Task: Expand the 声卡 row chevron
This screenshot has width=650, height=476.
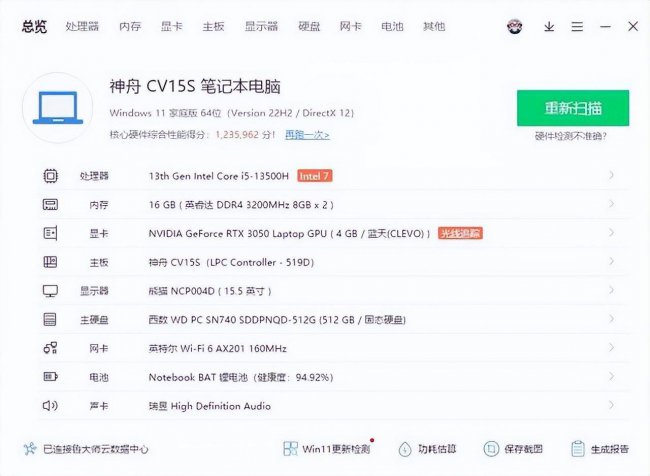Action: coord(611,405)
